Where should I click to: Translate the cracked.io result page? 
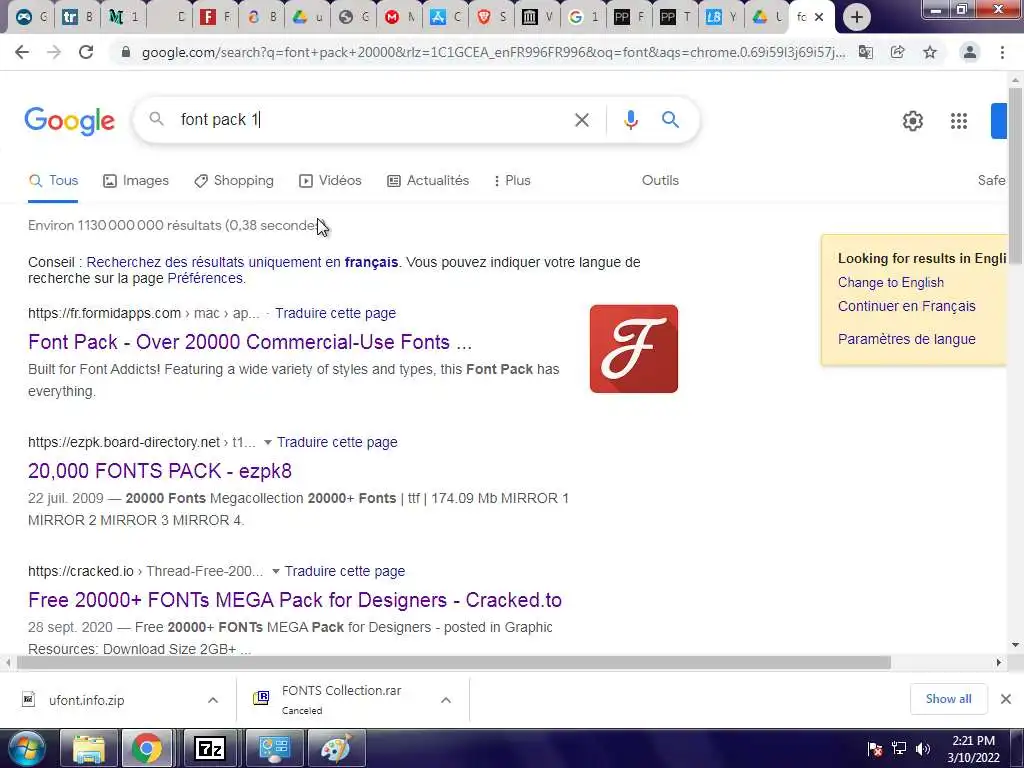[x=345, y=571]
